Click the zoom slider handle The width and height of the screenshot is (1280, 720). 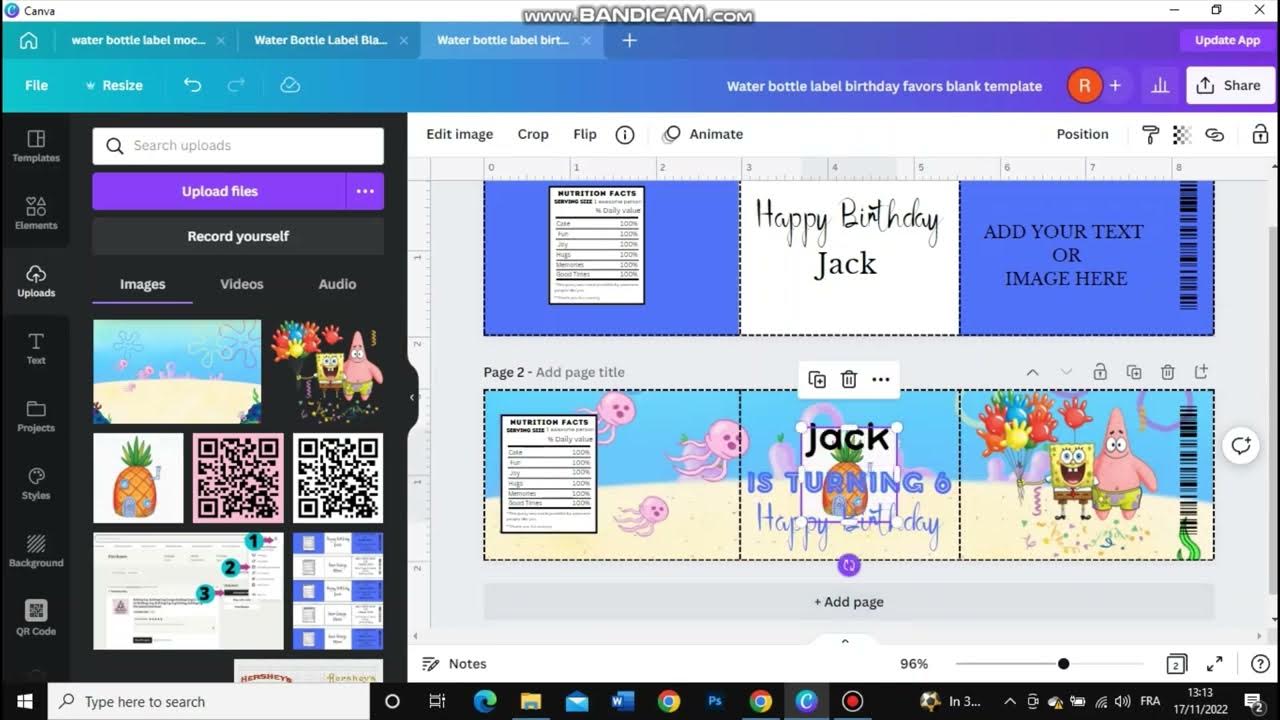click(1063, 664)
